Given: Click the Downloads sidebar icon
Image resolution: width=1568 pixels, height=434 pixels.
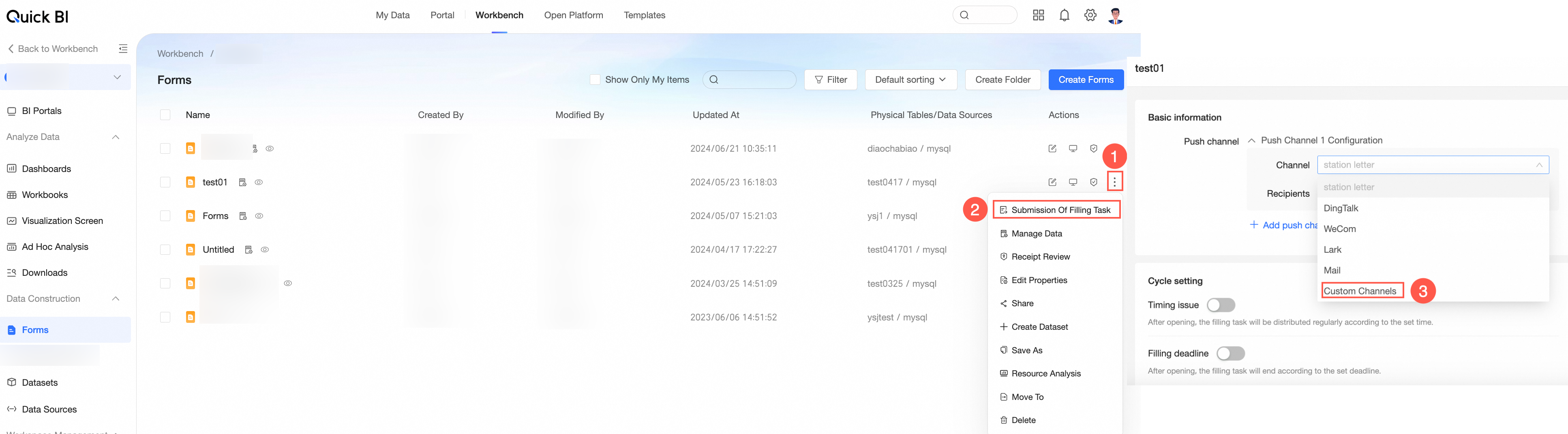Looking at the screenshot, I should tap(12, 273).
